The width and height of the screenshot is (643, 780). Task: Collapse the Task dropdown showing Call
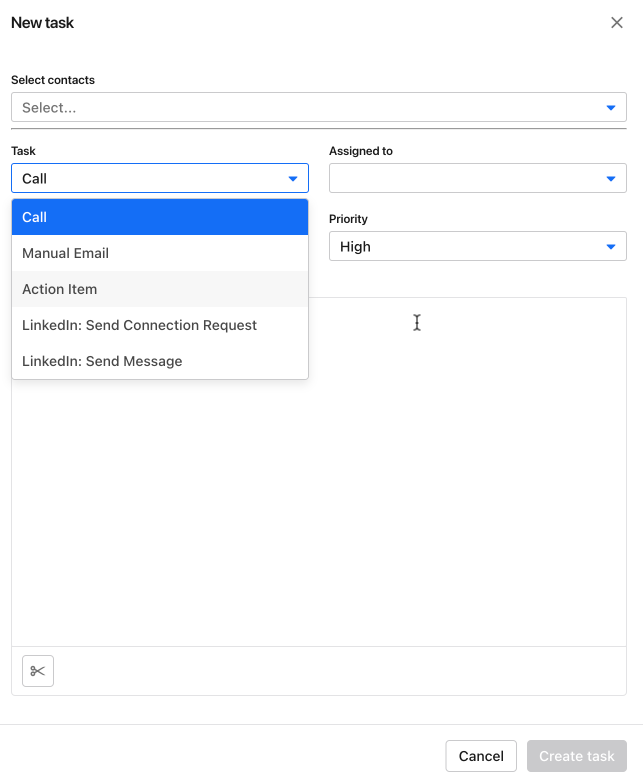click(150, 179)
